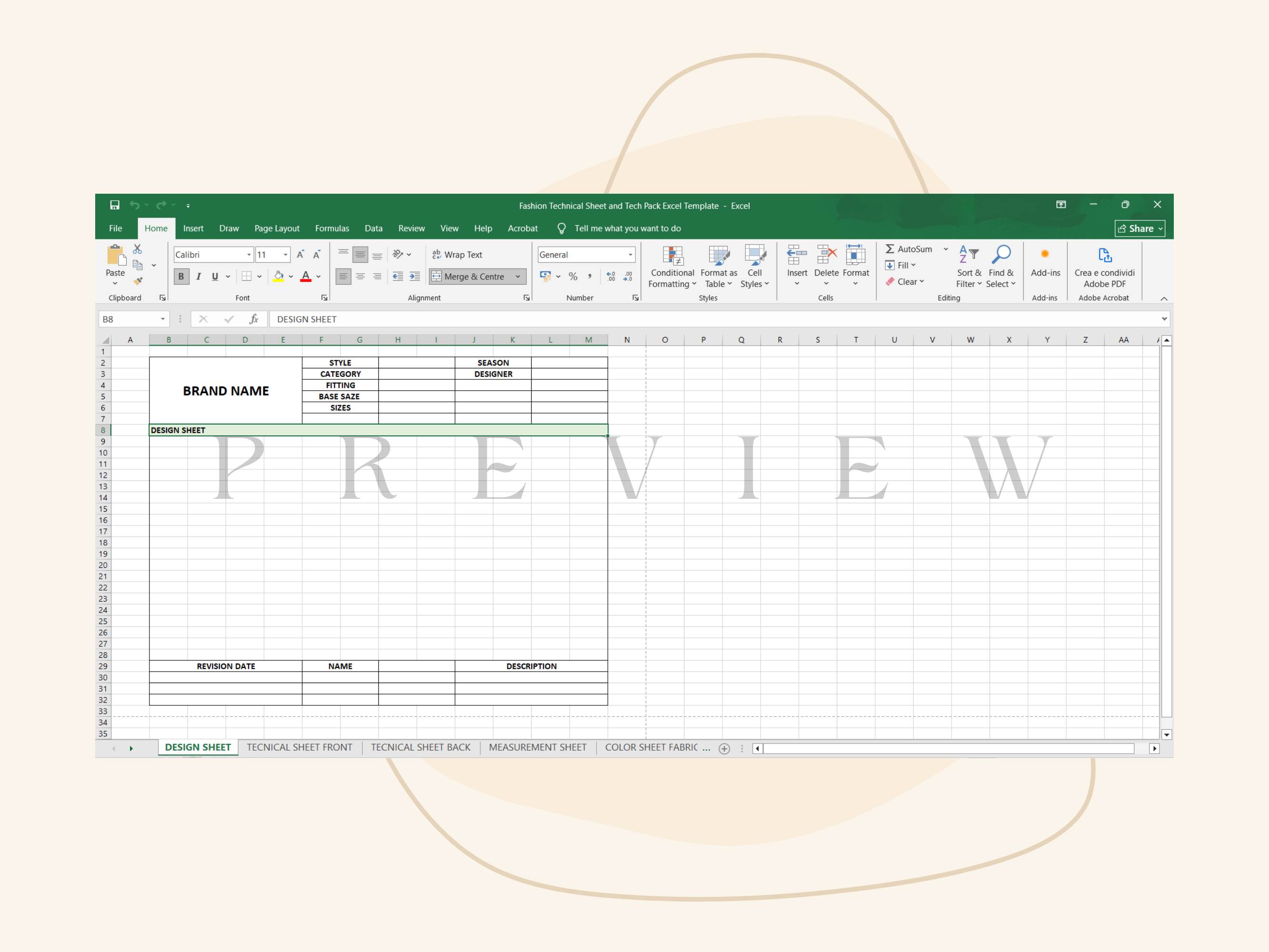Apply bold formatting
1269x952 pixels.
[181, 276]
